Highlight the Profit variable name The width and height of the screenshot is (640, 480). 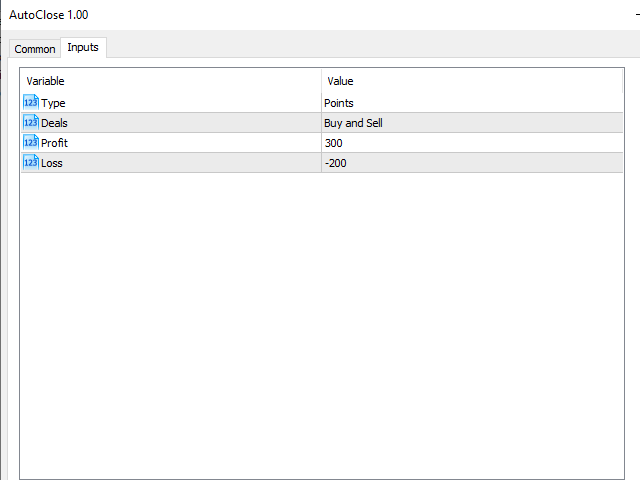[54, 143]
